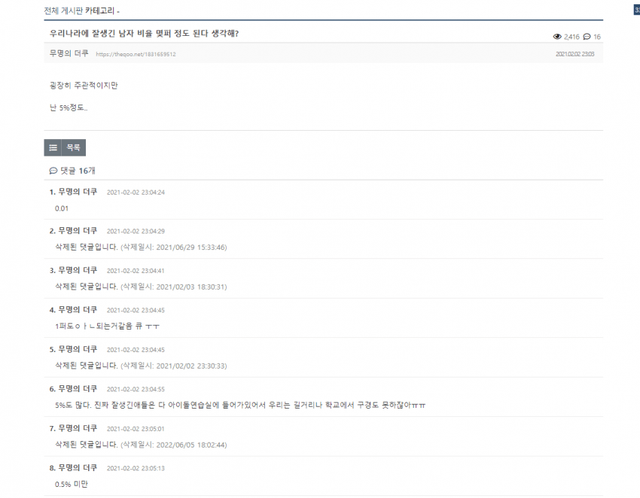Click comment 2 deleted comment text

[141, 247]
